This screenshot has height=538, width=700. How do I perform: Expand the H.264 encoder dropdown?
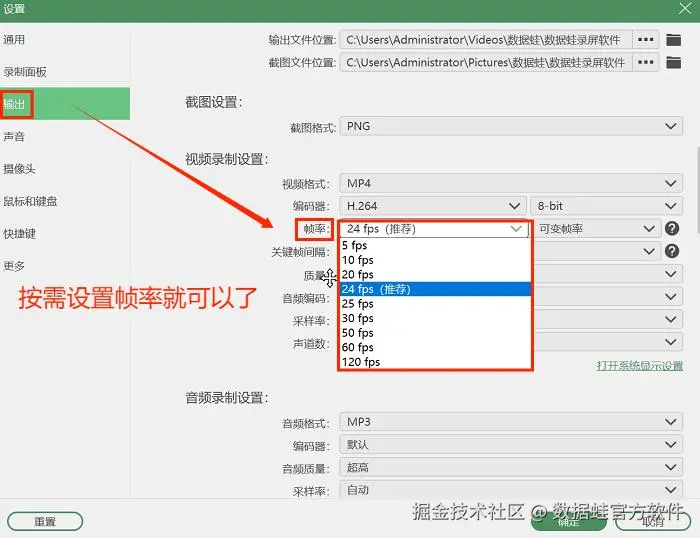pos(433,206)
